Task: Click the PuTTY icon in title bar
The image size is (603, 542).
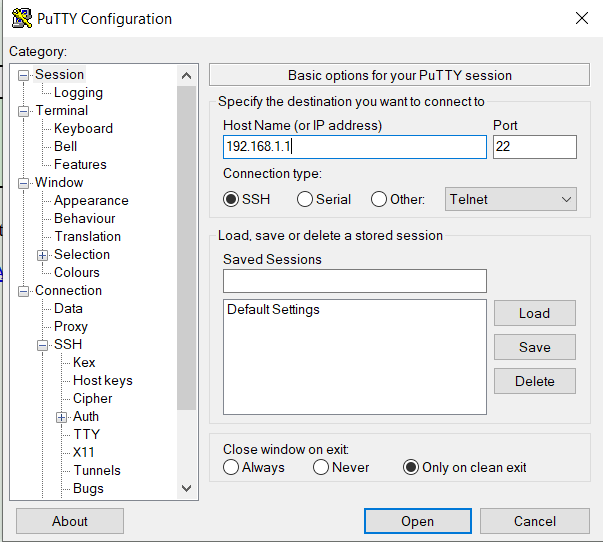Action: 22,18
